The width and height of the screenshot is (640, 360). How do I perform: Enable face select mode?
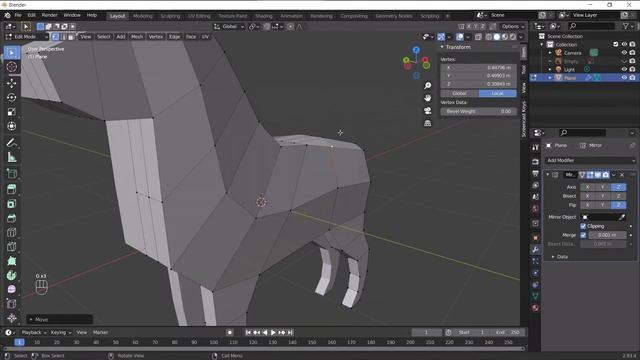click(71, 37)
